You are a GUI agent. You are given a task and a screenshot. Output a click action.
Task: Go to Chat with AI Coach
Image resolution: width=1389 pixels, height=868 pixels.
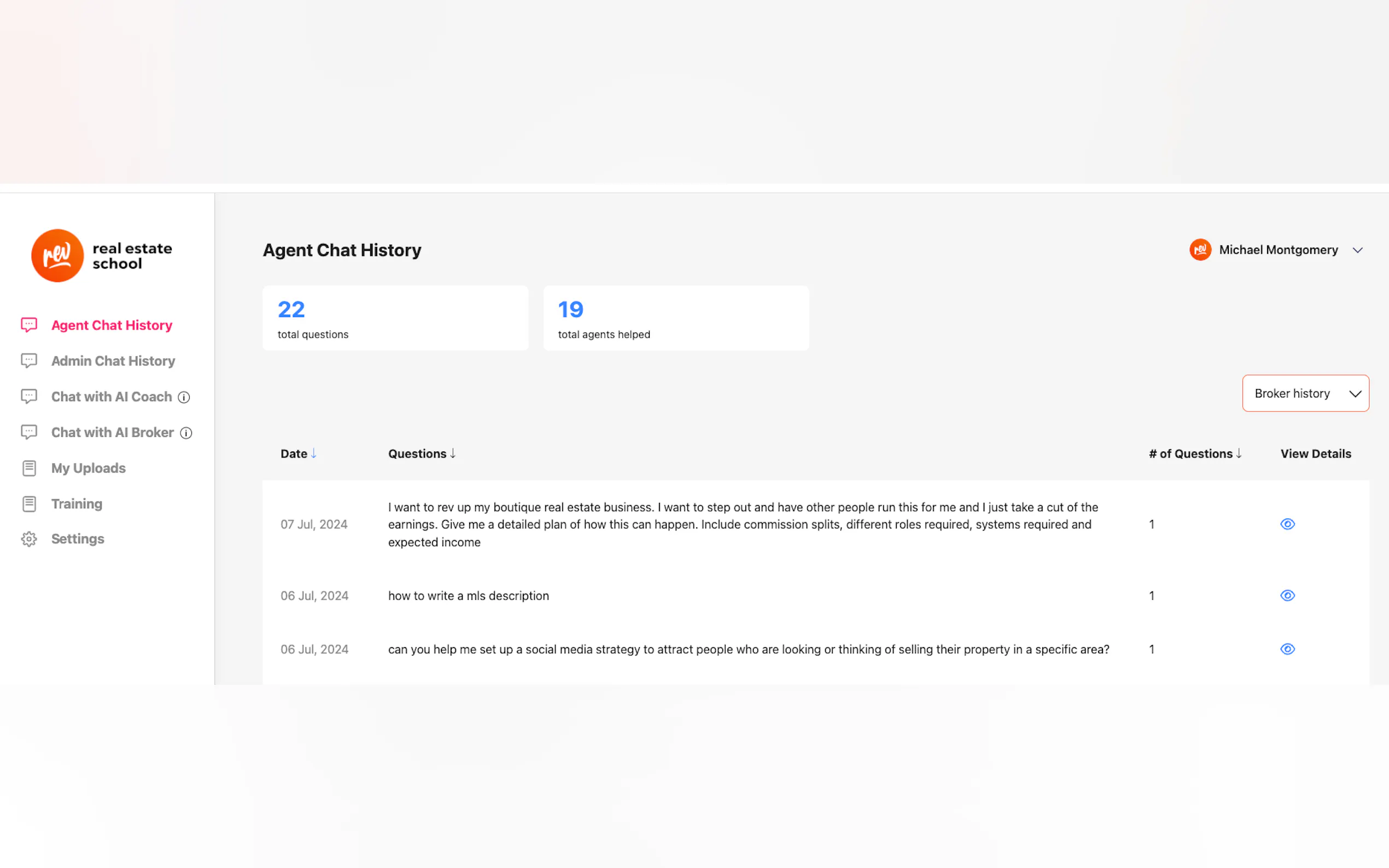pyautogui.click(x=112, y=397)
